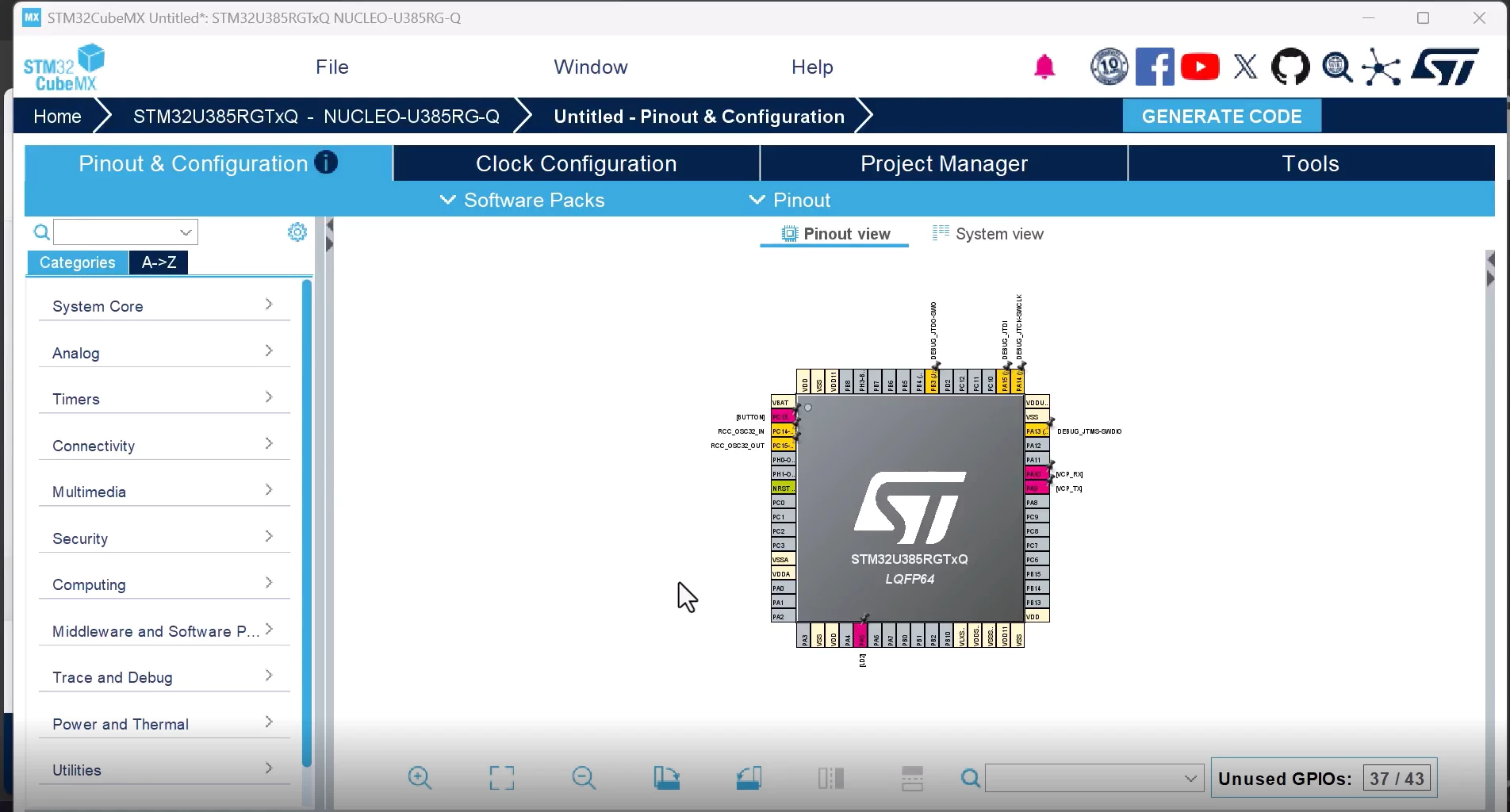Image resolution: width=1510 pixels, height=812 pixels.
Task: Open the Window menu
Action: coord(591,67)
